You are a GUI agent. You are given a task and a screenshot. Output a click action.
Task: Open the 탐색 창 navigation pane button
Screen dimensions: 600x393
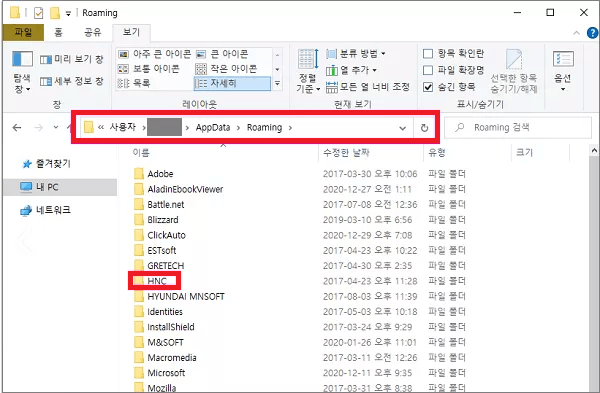(22, 72)
